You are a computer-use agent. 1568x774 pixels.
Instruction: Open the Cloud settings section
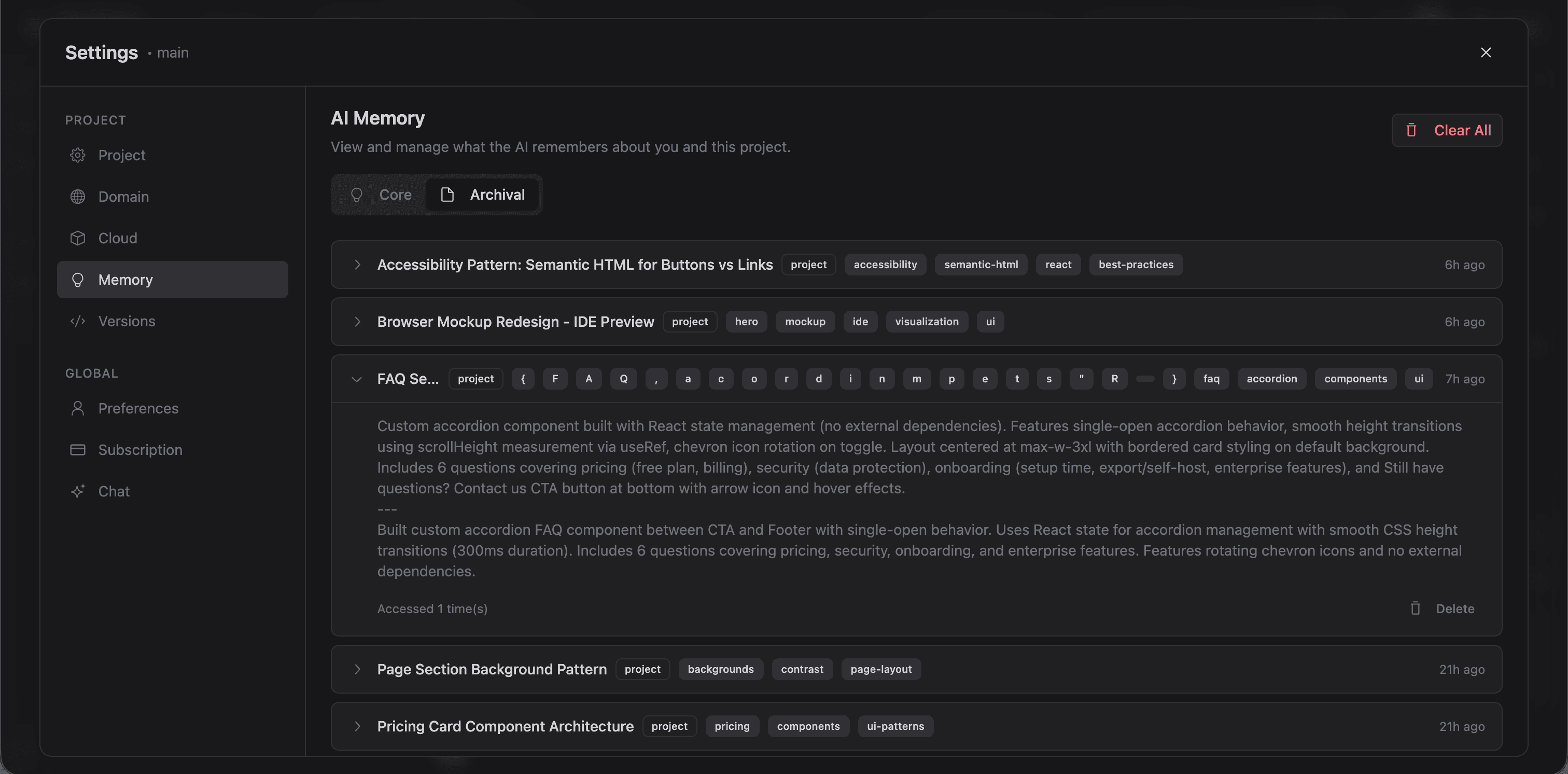pyautogui.click(x=172, y=238)
